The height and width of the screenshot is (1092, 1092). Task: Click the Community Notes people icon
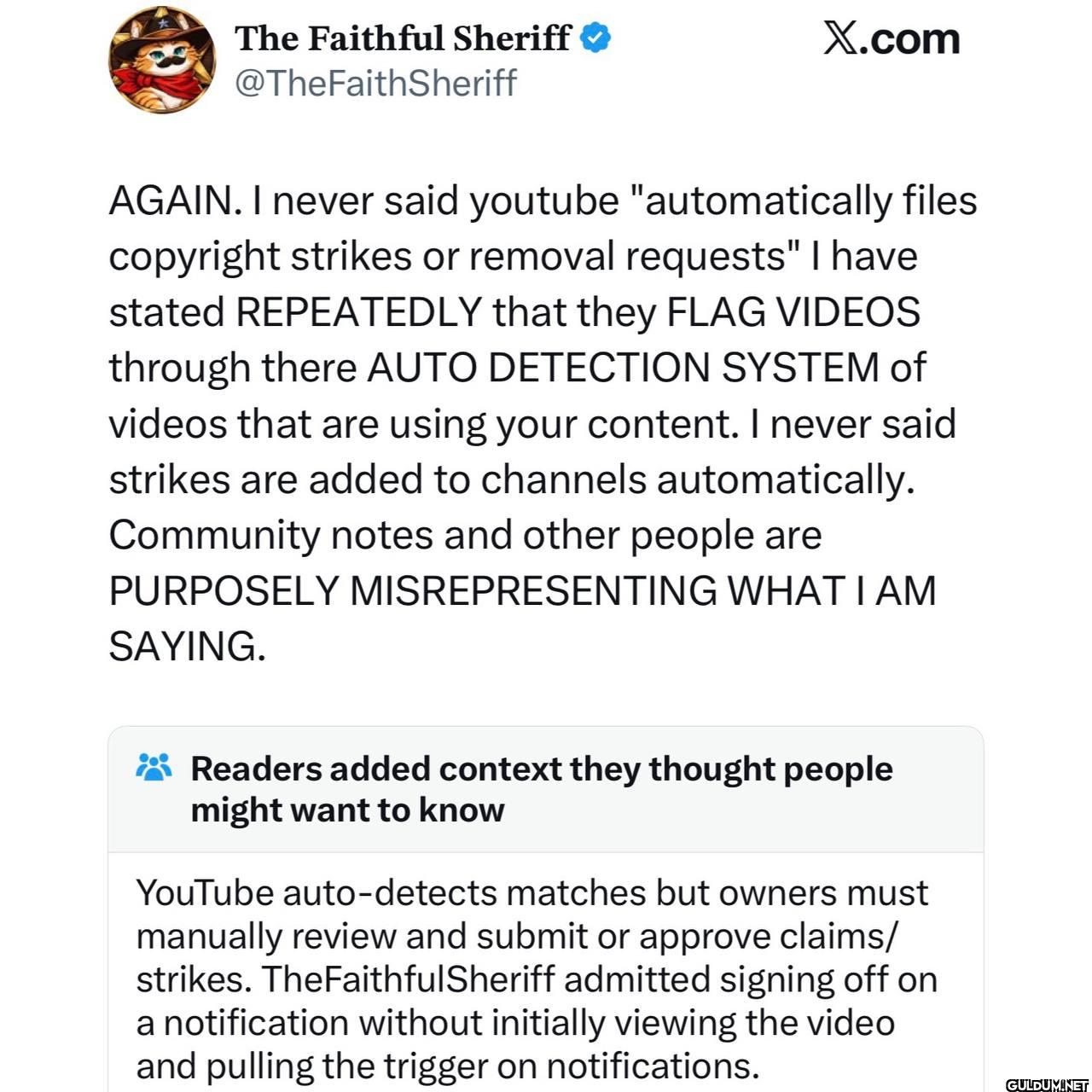click(x=154, y=767)
